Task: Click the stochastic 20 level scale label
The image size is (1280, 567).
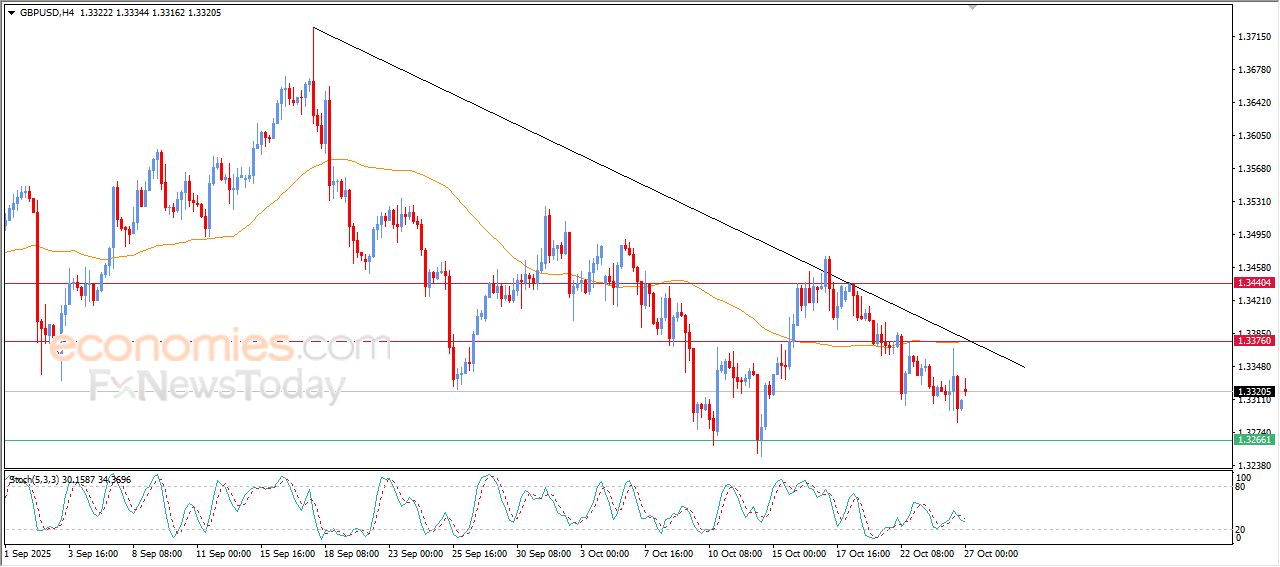Action: click(x=1241, y=529)
